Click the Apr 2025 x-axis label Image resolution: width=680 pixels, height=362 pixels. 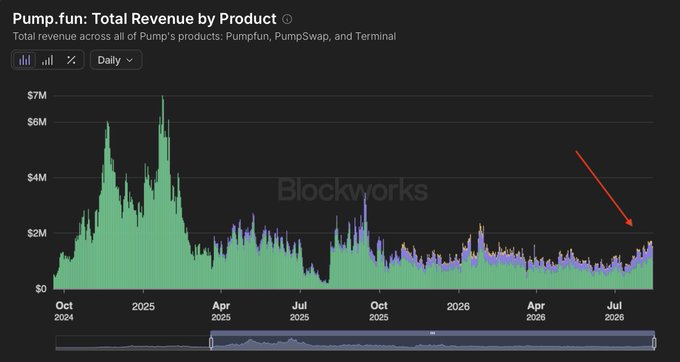coord(221,311)
